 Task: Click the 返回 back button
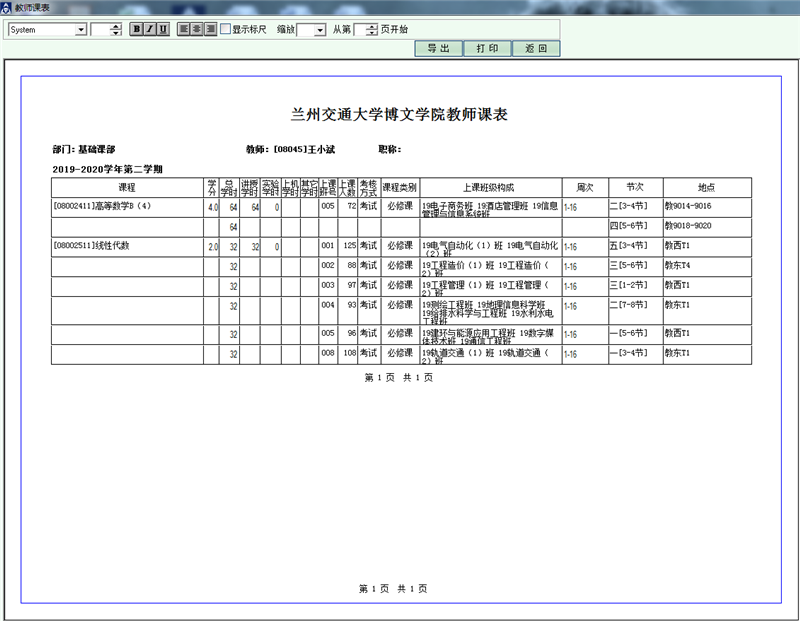click(x=536, y=48)
